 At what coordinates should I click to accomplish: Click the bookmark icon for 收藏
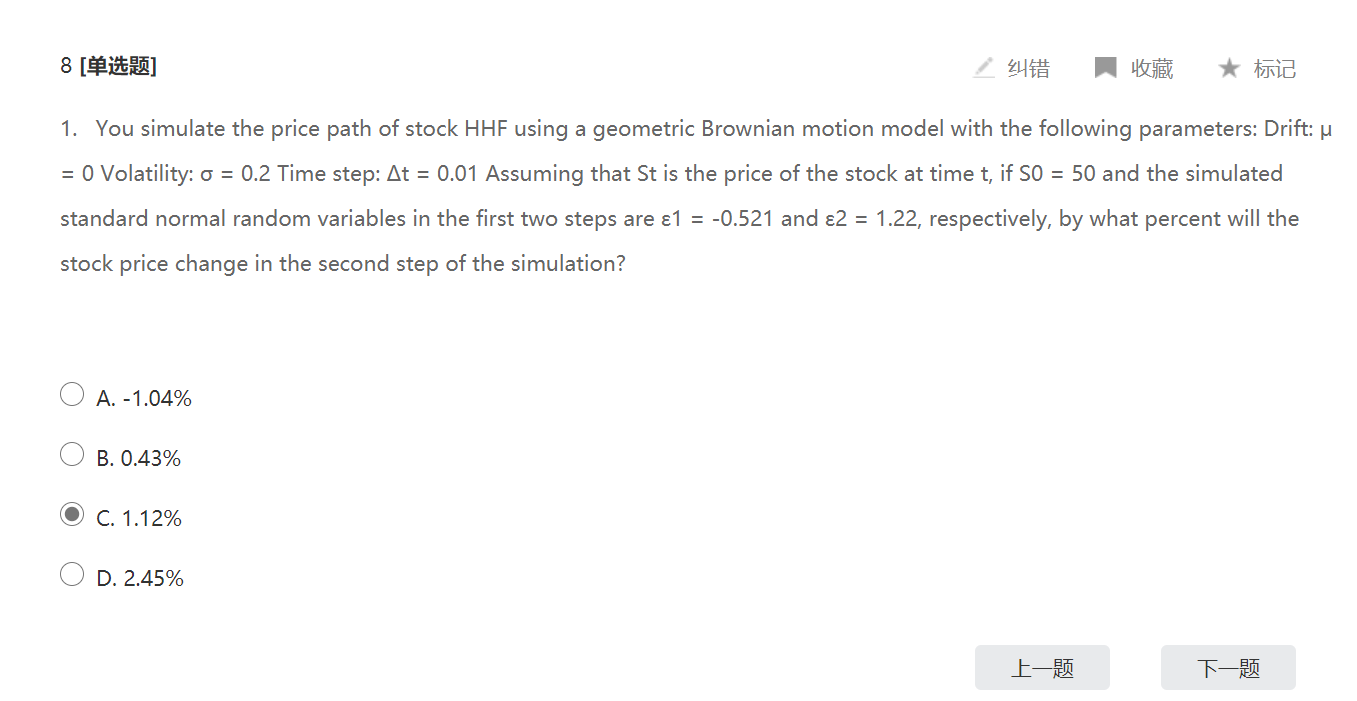[1105, 68]
